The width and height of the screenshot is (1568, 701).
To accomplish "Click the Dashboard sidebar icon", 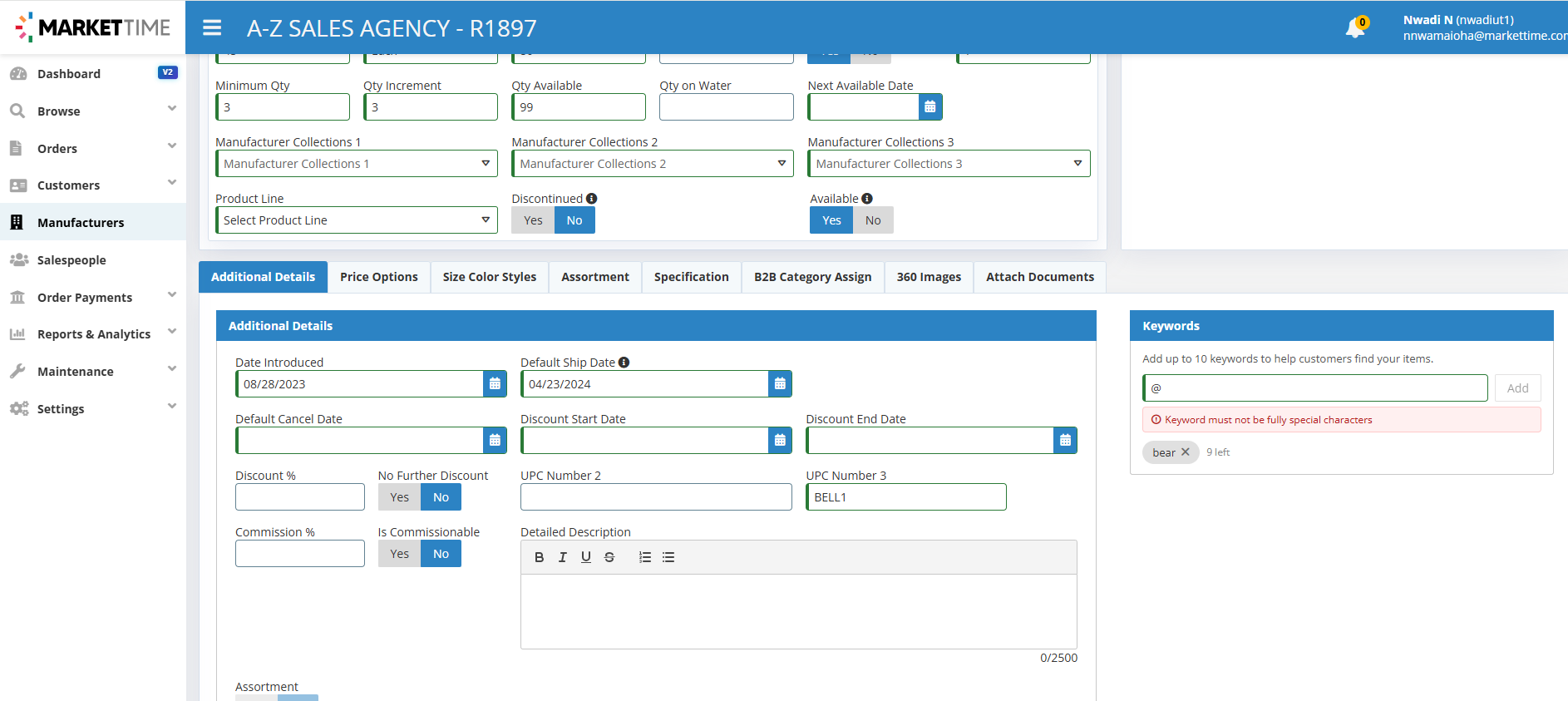I will pyautogui.click(x=18, y=74).
